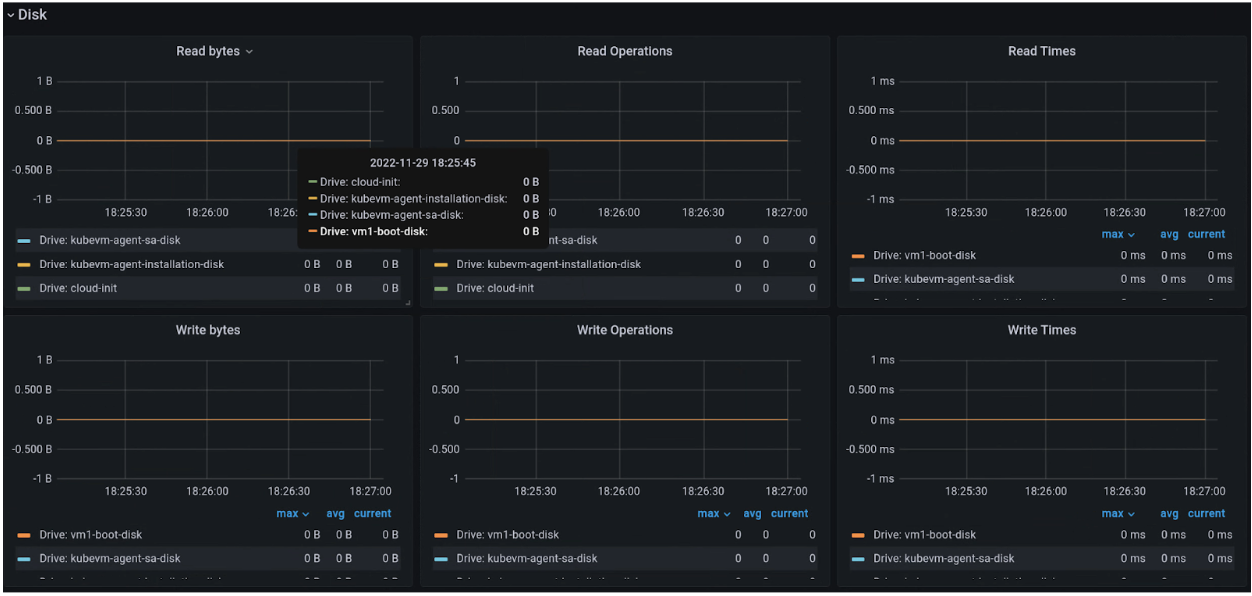The height and width of the screenshot is (596, 1252).
Task: Click the blue kubevm-agent-sa-disk icon in Read Times
Action: click(856, 279)
